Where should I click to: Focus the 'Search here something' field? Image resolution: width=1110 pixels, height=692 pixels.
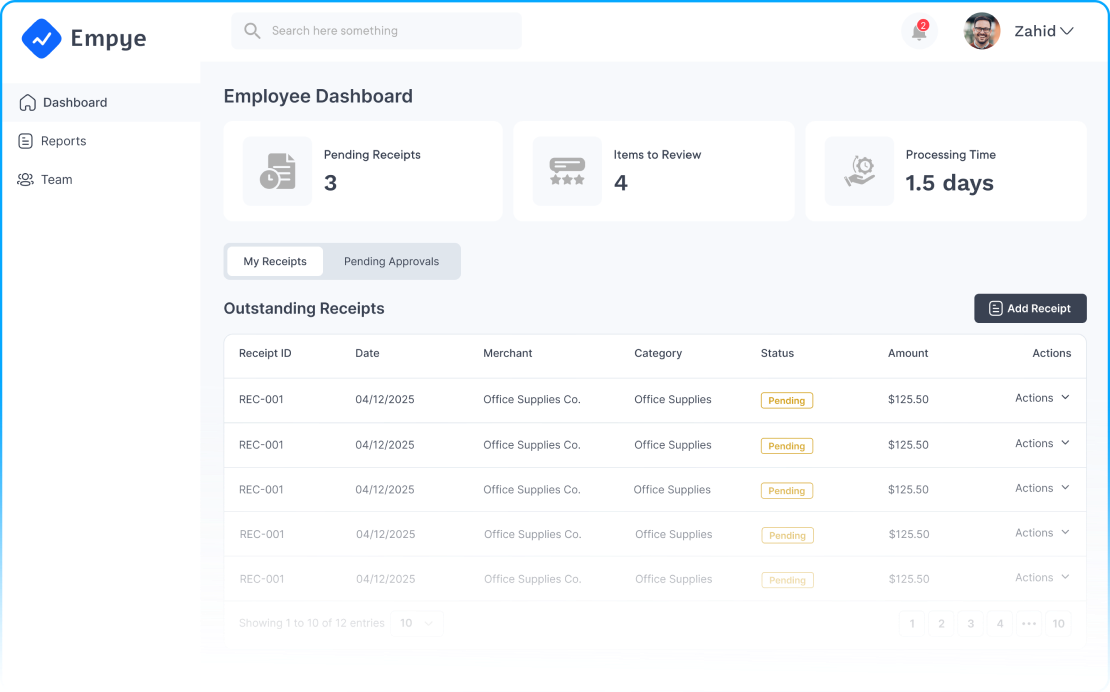(x=377, y=30)
